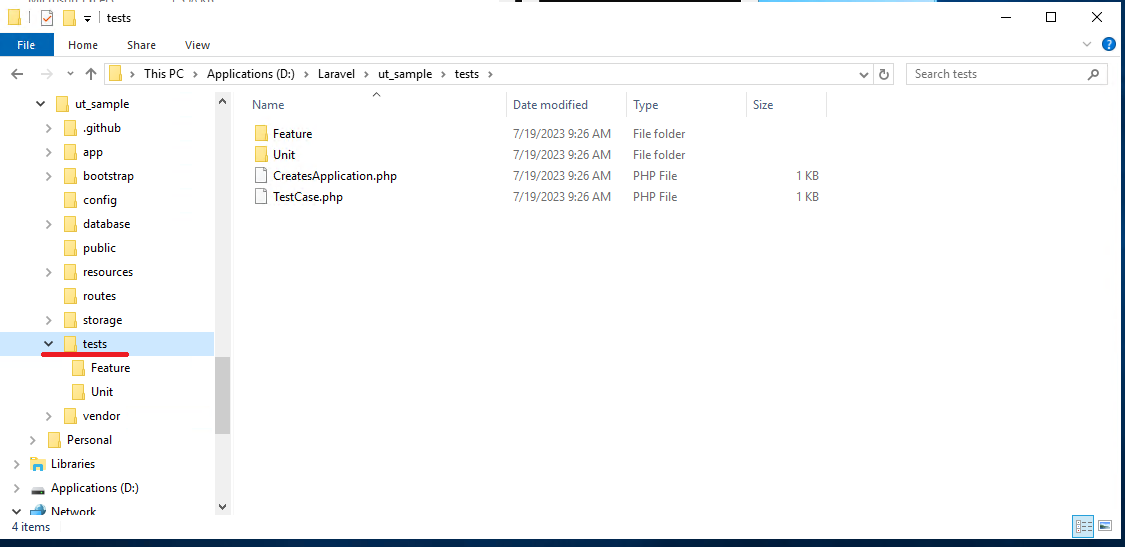The height and width of the screenshot is (547, 1125).
Task: Open Libraries in the navigation pane
Action: 72,464
